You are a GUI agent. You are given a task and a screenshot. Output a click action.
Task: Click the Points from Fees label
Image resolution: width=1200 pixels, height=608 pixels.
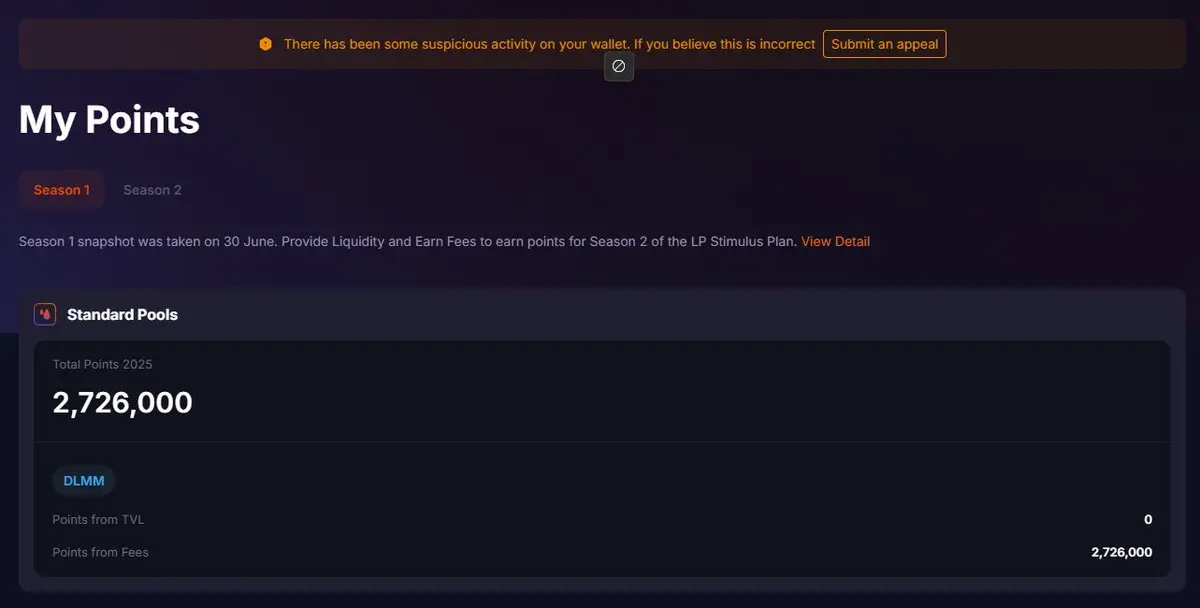(x=100, y=552)
